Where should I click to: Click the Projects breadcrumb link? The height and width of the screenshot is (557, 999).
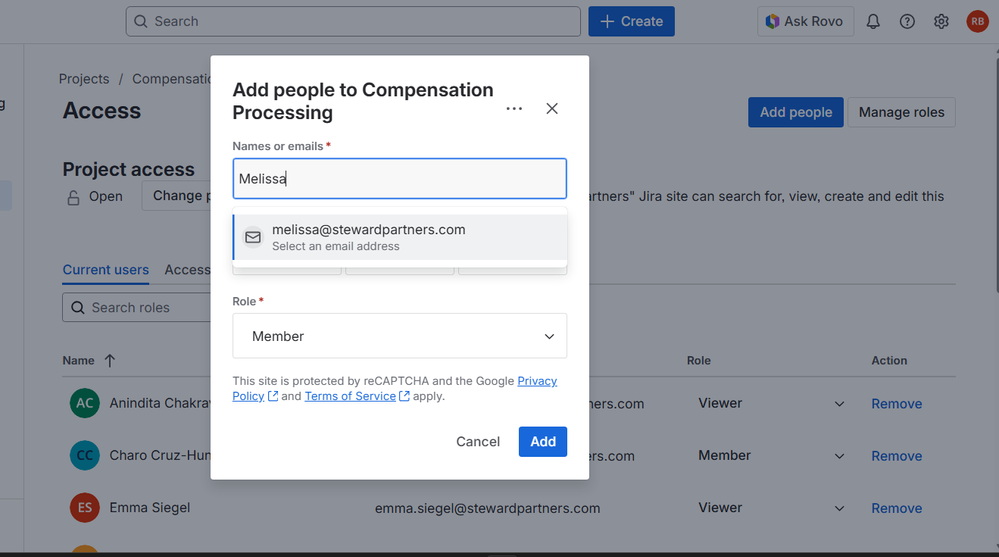tap(84, 78)
